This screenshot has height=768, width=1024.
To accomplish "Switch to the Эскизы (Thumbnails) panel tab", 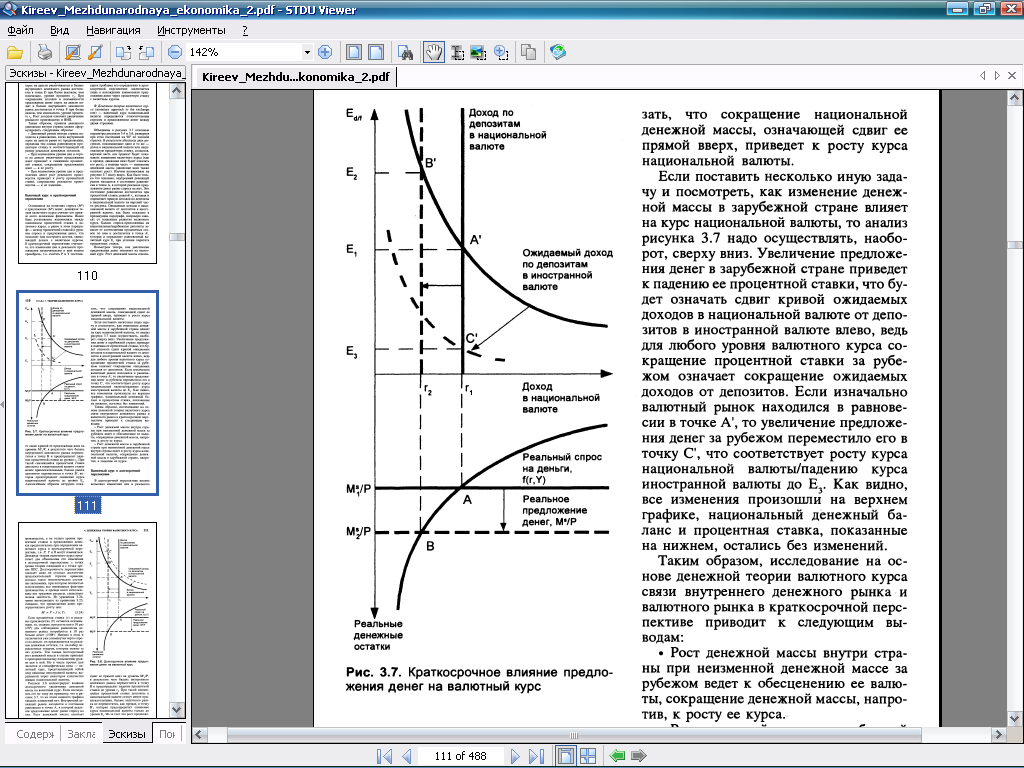I will tap(127, 734).
